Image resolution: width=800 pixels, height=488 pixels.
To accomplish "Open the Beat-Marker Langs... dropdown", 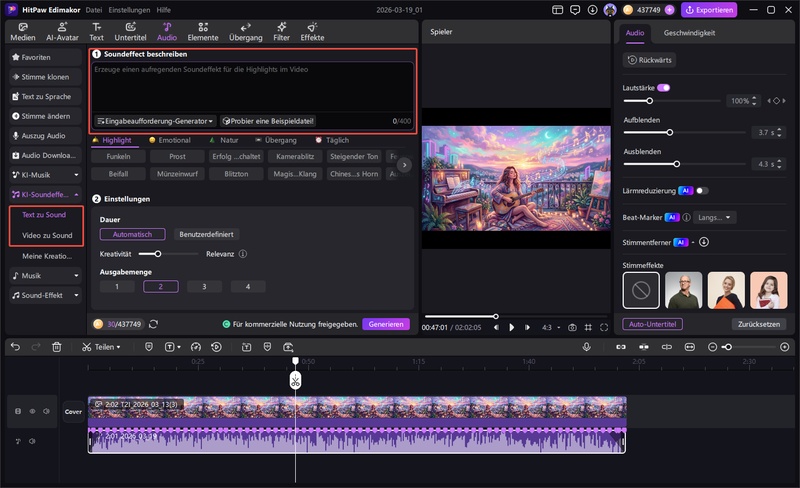I will click(715, 217).
